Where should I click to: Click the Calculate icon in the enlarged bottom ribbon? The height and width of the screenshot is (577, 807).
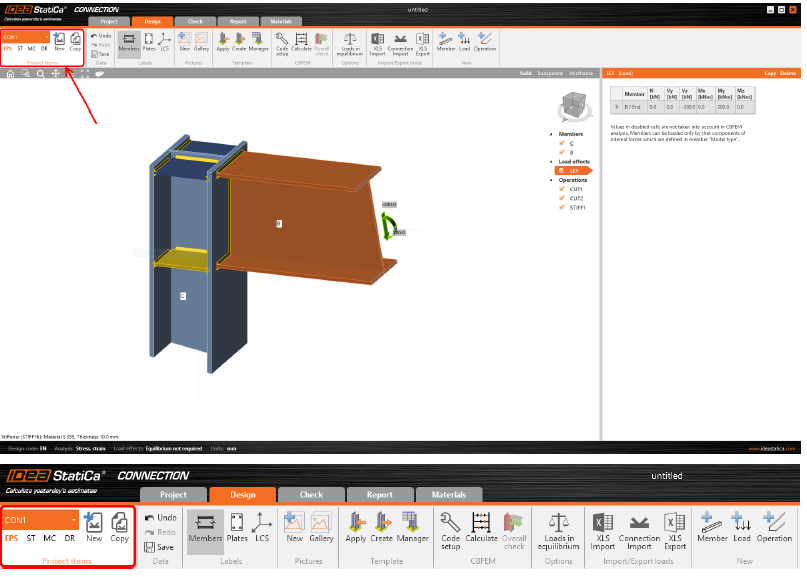[x=481, y=527]
